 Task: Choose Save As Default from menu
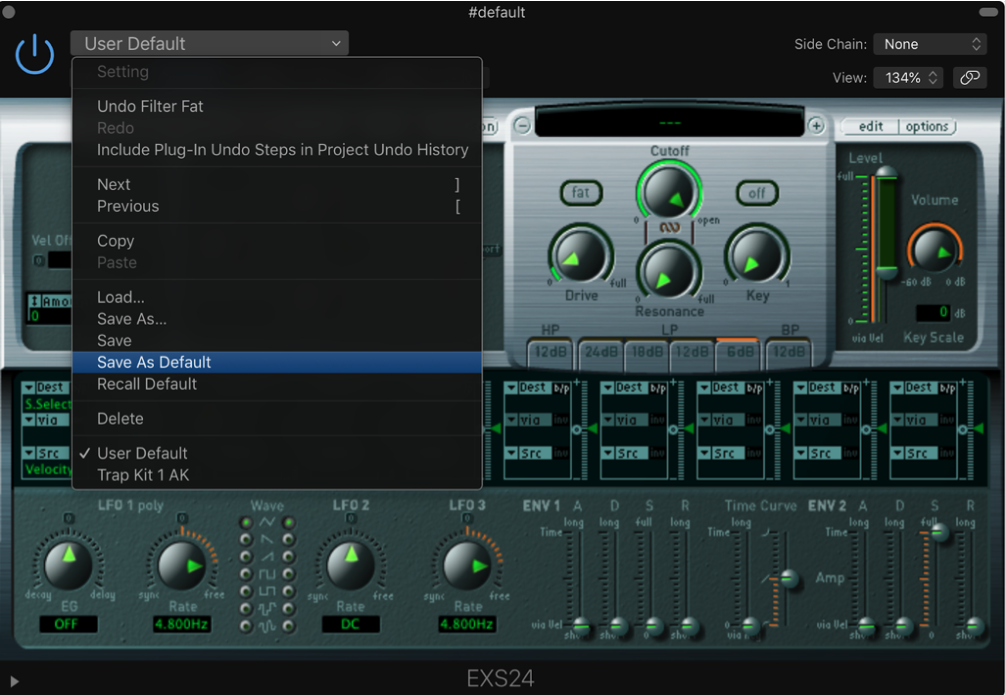click(154, 362)
